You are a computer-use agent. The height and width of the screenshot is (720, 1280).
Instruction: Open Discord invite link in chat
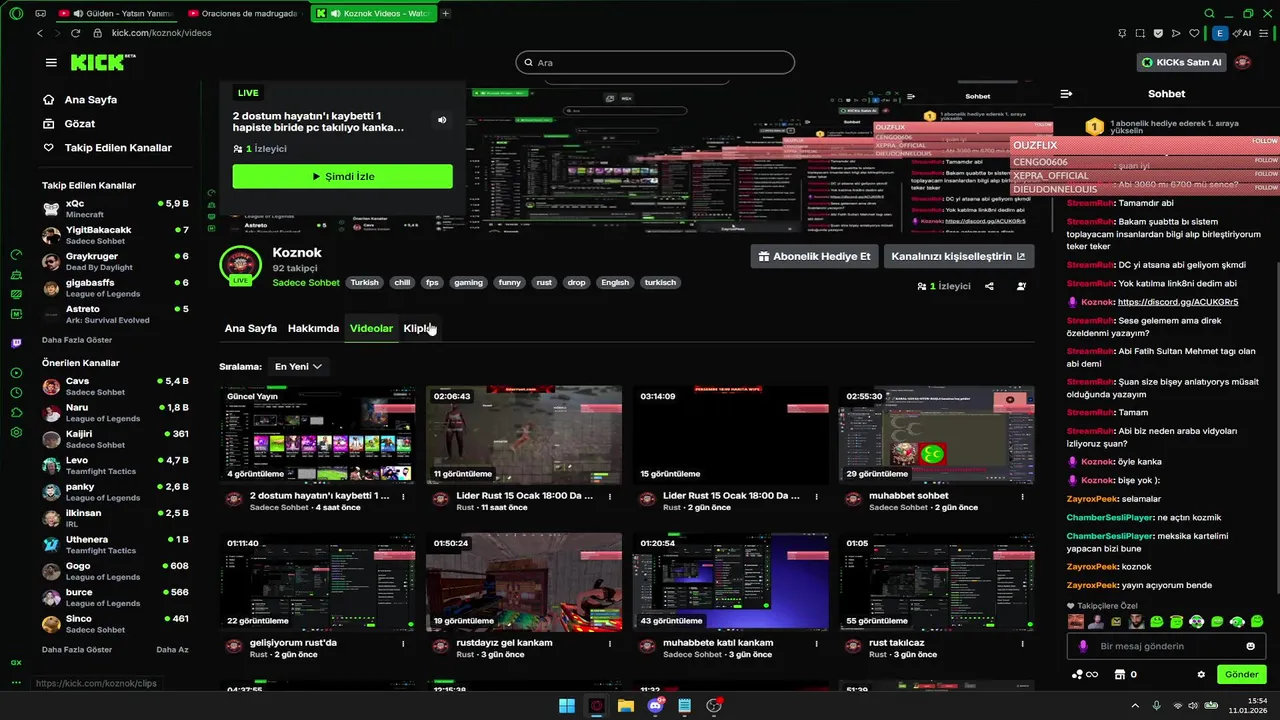(x=1178, y=302)
